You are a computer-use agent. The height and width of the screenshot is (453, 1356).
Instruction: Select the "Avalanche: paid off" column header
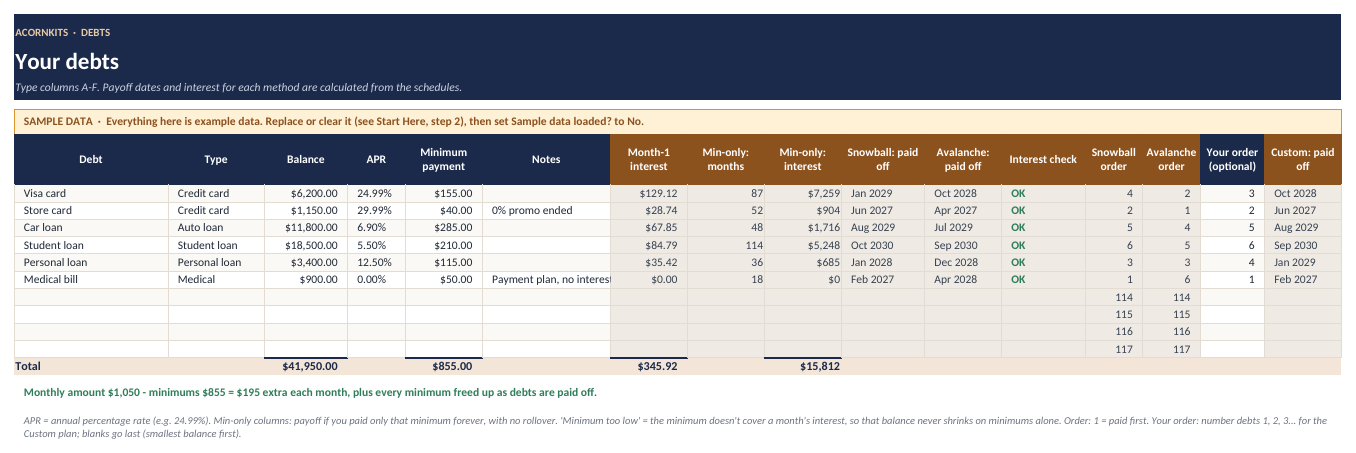pyautogui.click(x=962, y=159)
